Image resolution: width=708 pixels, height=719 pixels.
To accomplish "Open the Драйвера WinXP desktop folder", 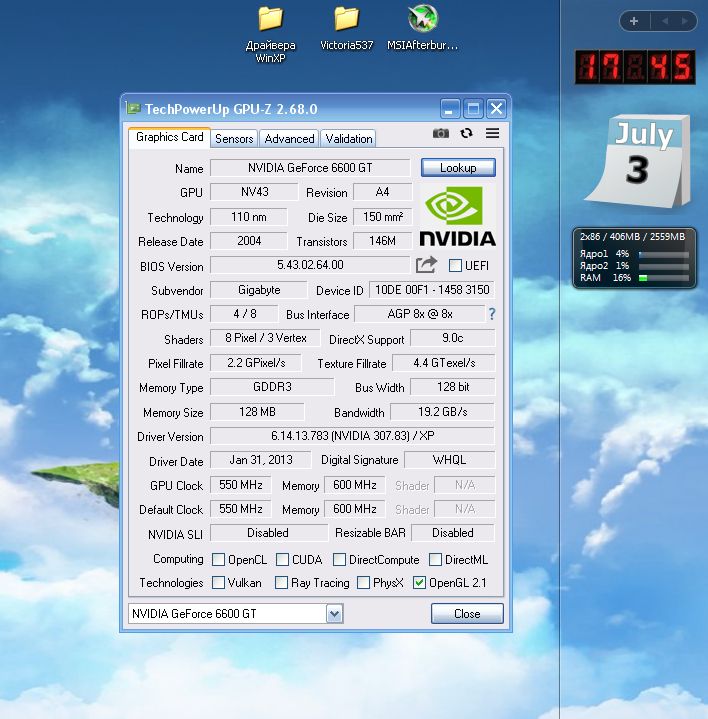I will [270, 33].
